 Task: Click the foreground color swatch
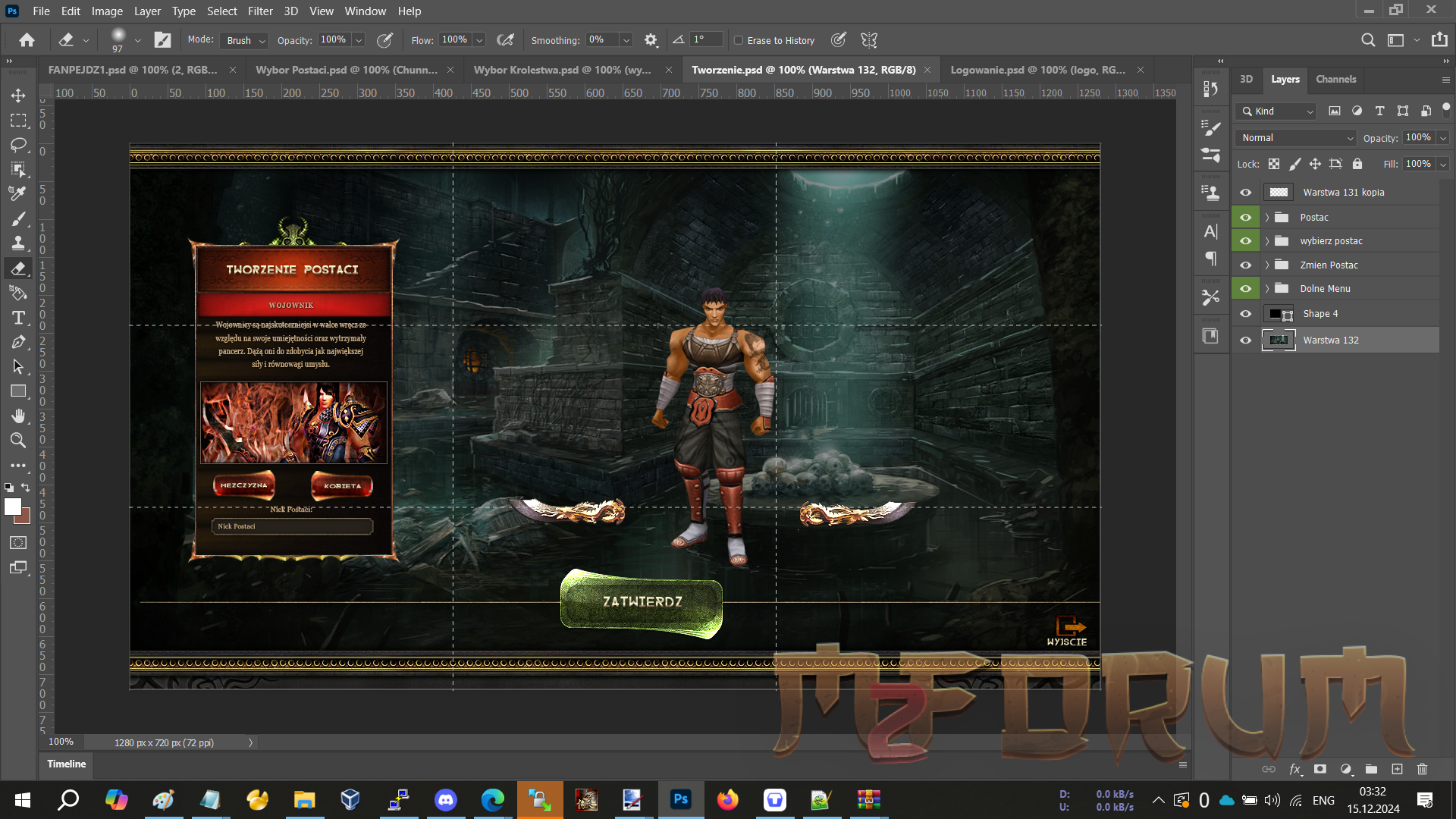click(x=12, y=507)
